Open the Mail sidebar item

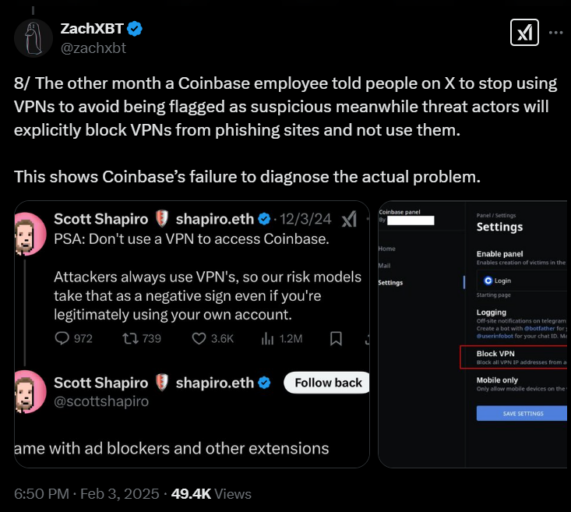pyautogui.click(x=384, y=265)
